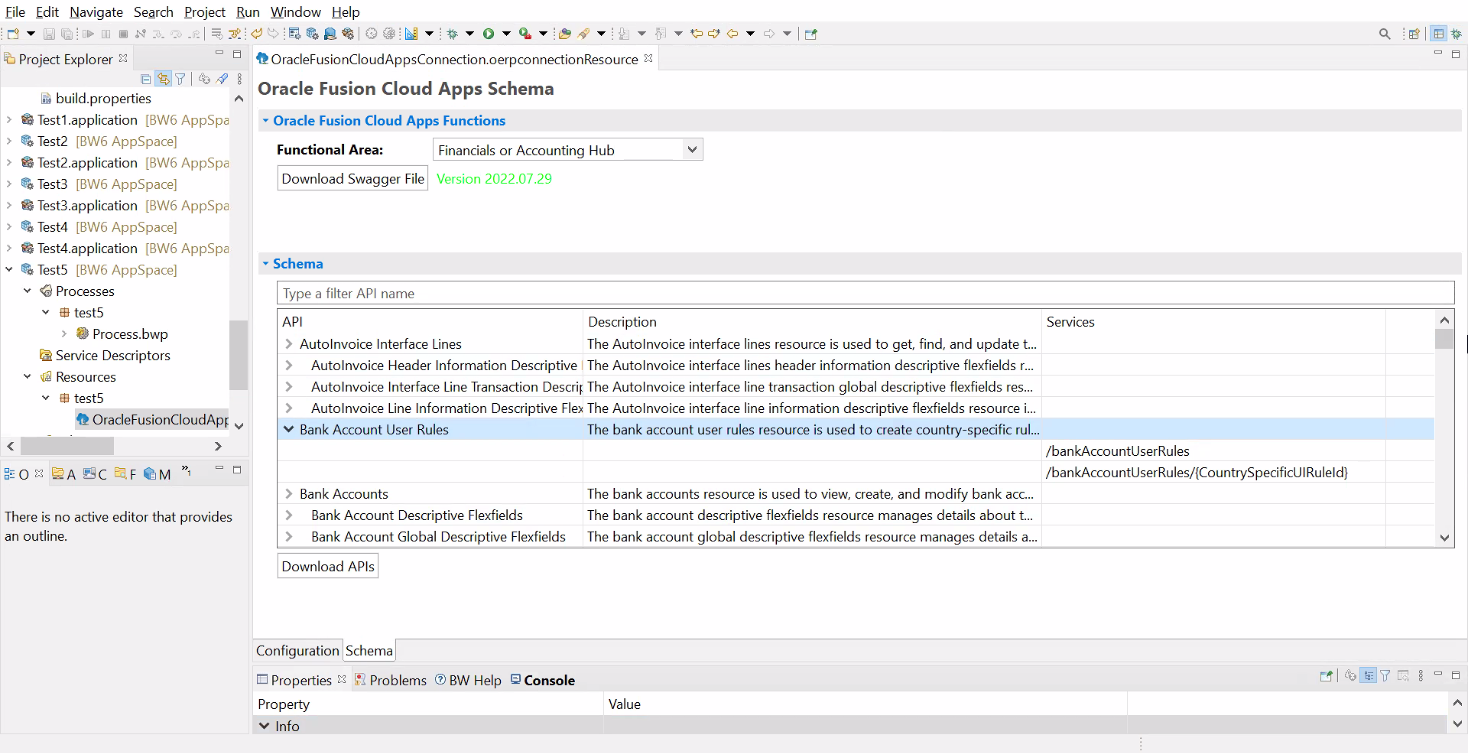Viewport: 1468px width, 753px height.
Task: Switch to the Configuration tab
Action: click(297, 651)
